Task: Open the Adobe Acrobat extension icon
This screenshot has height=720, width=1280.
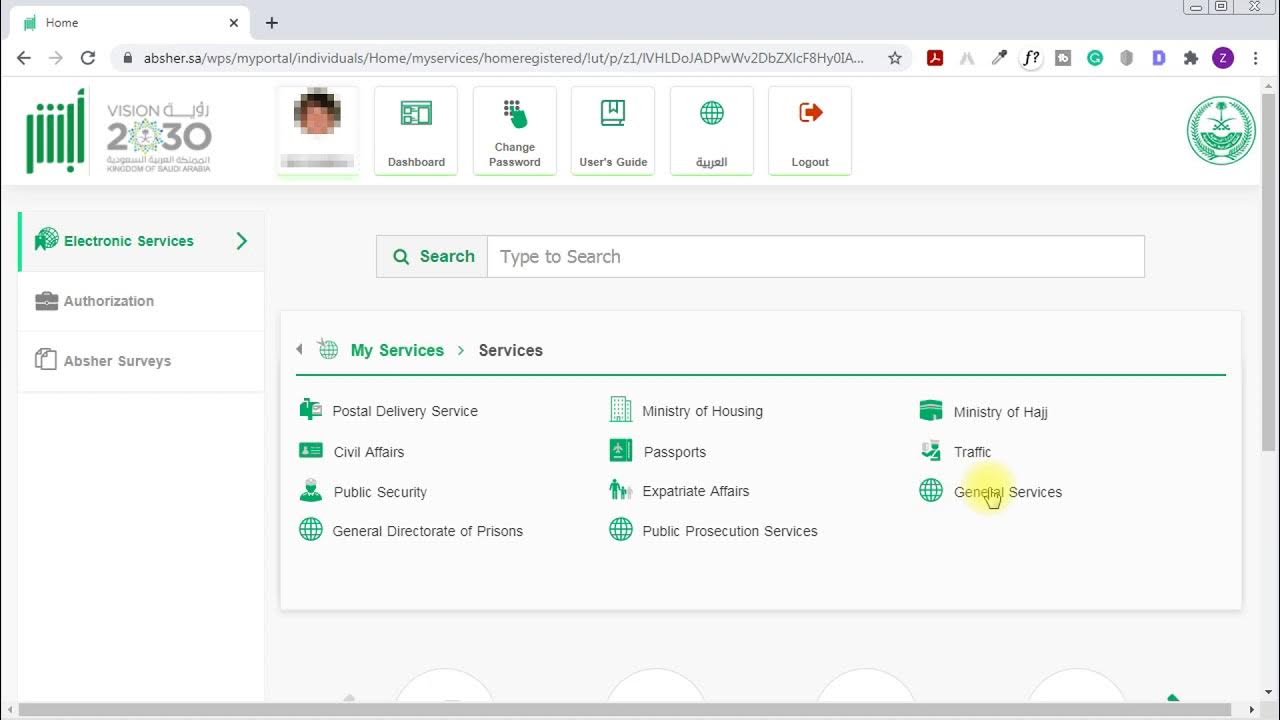Action: pos(935,58)
